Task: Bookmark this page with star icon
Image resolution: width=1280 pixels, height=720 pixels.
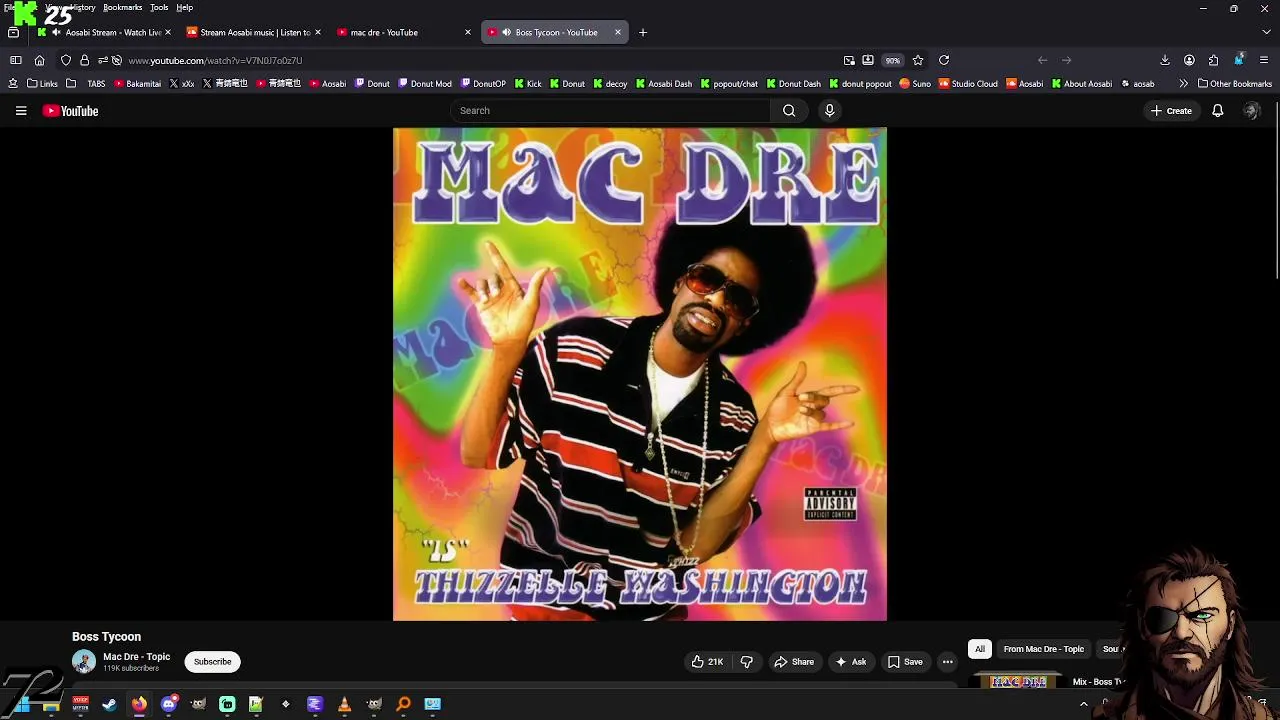Action: (x=918, y=60)
